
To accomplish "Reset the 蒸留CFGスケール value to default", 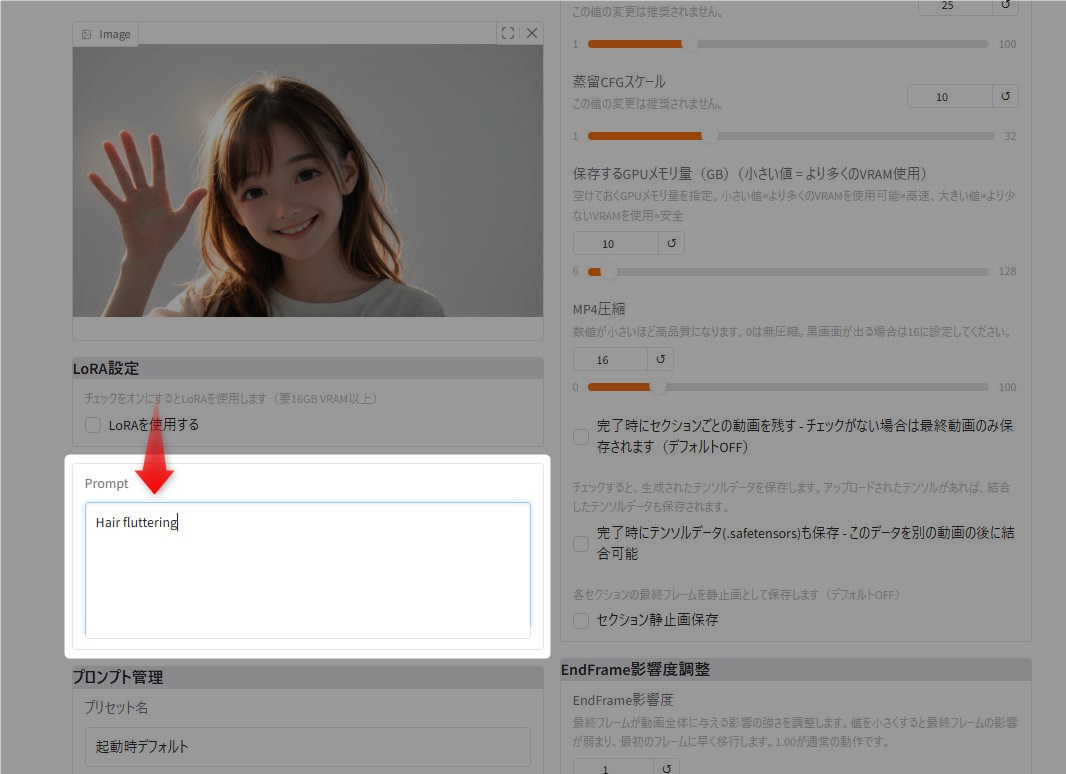I will 1005,97.
